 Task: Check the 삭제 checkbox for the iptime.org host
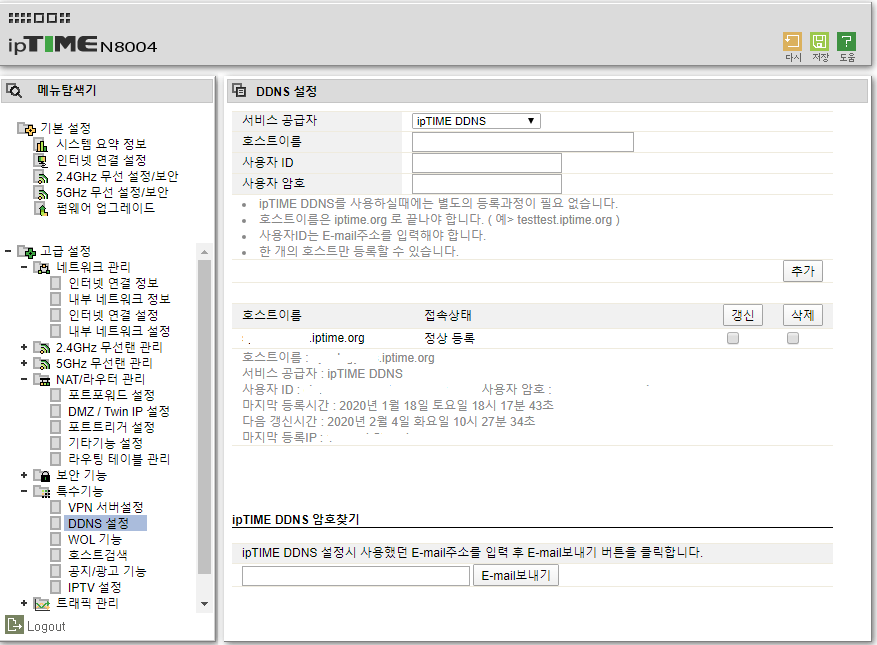793,338
